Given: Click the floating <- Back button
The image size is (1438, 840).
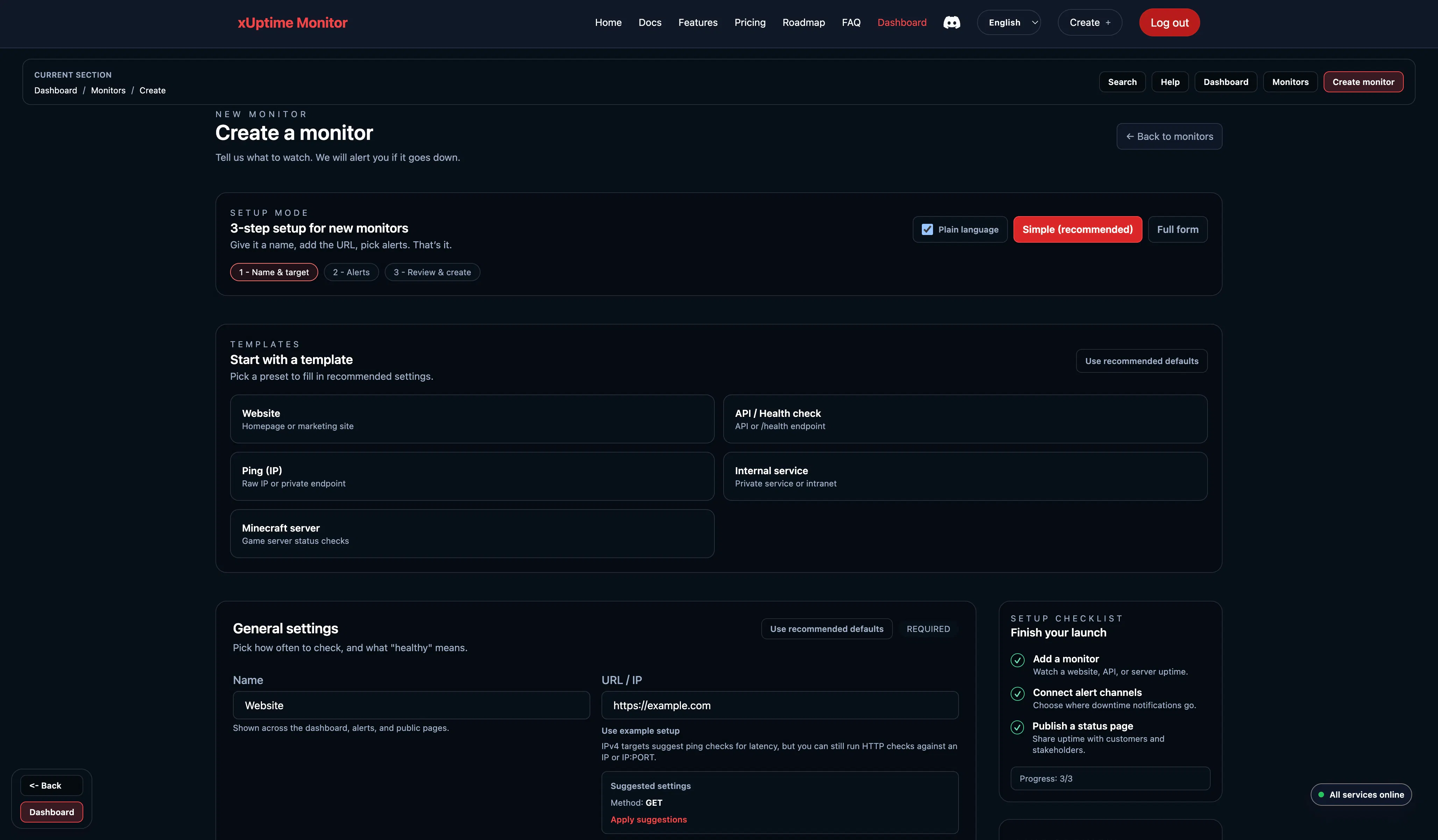Looking at the screenshot, I should [51, 785].
